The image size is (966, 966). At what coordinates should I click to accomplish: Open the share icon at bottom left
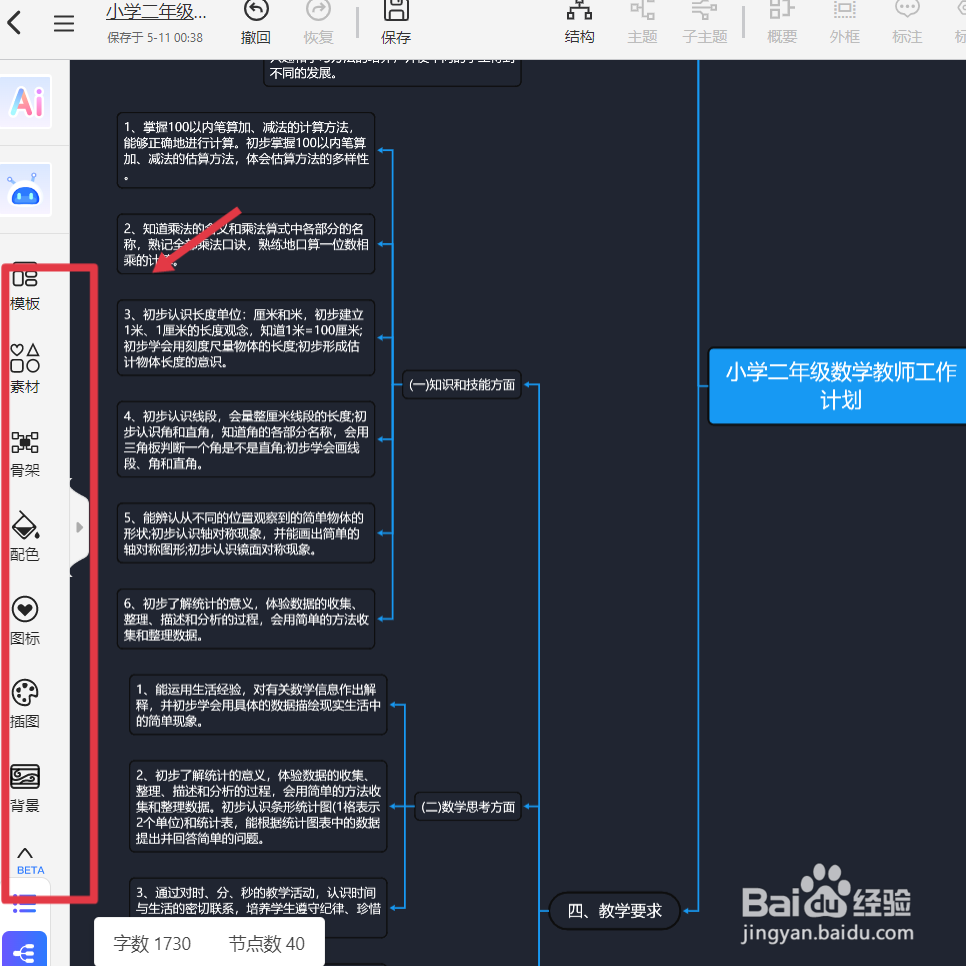(x=24, y=948)
